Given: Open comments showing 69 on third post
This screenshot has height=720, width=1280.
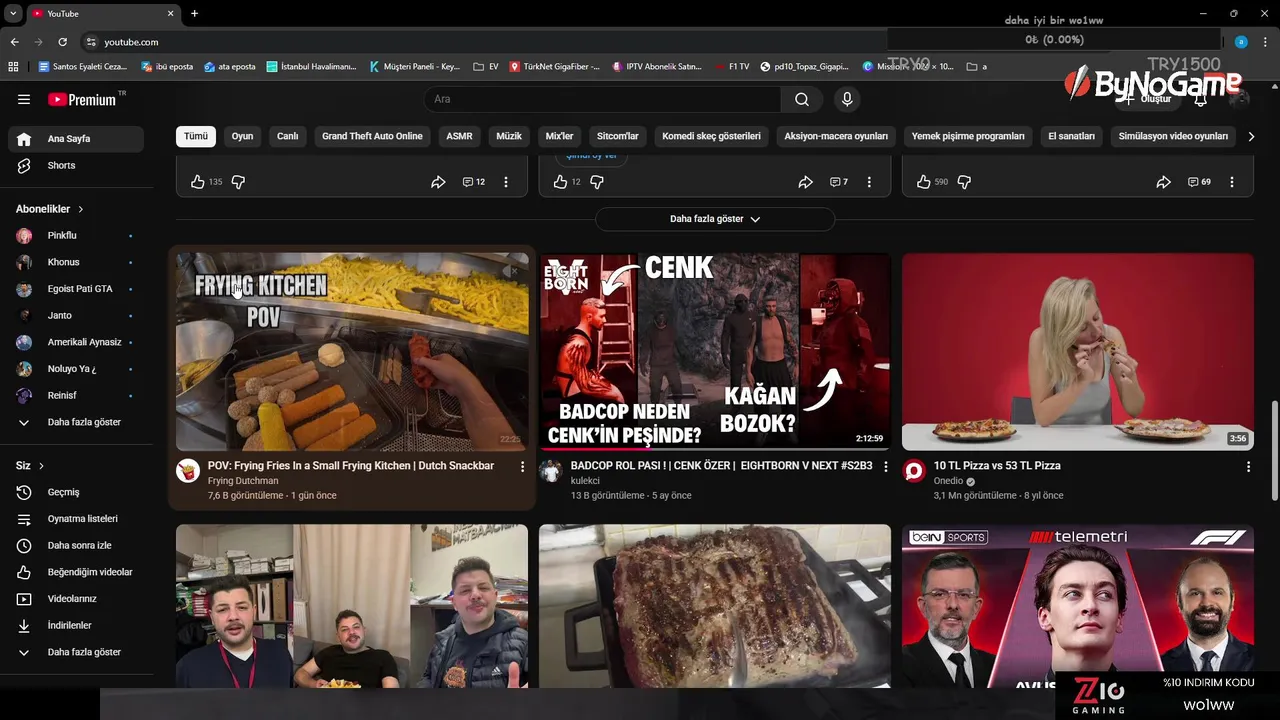Looking at the screenshot, I should point(1199,182).
